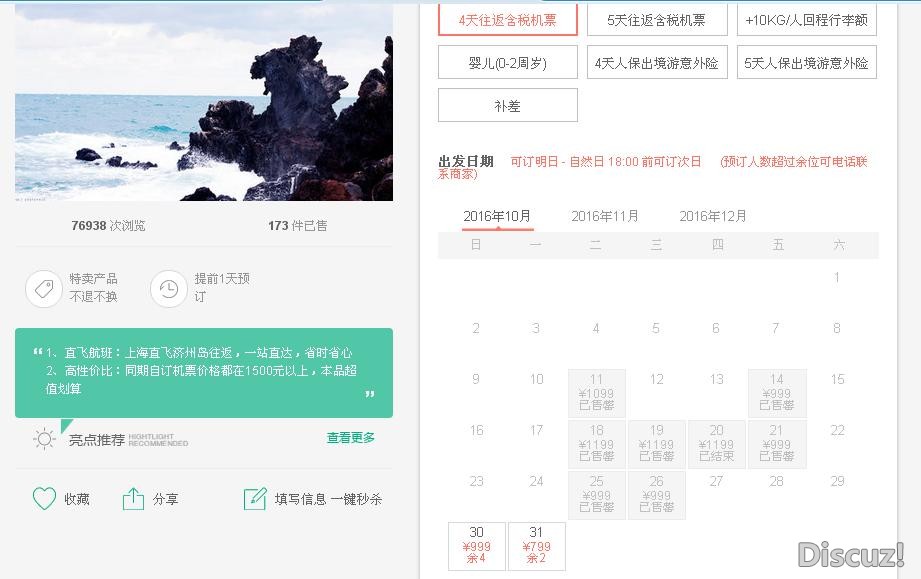This screenshot has width=921, height=579.
Task: Click the Jeju coast rock photo
Action: coord(204,102)
